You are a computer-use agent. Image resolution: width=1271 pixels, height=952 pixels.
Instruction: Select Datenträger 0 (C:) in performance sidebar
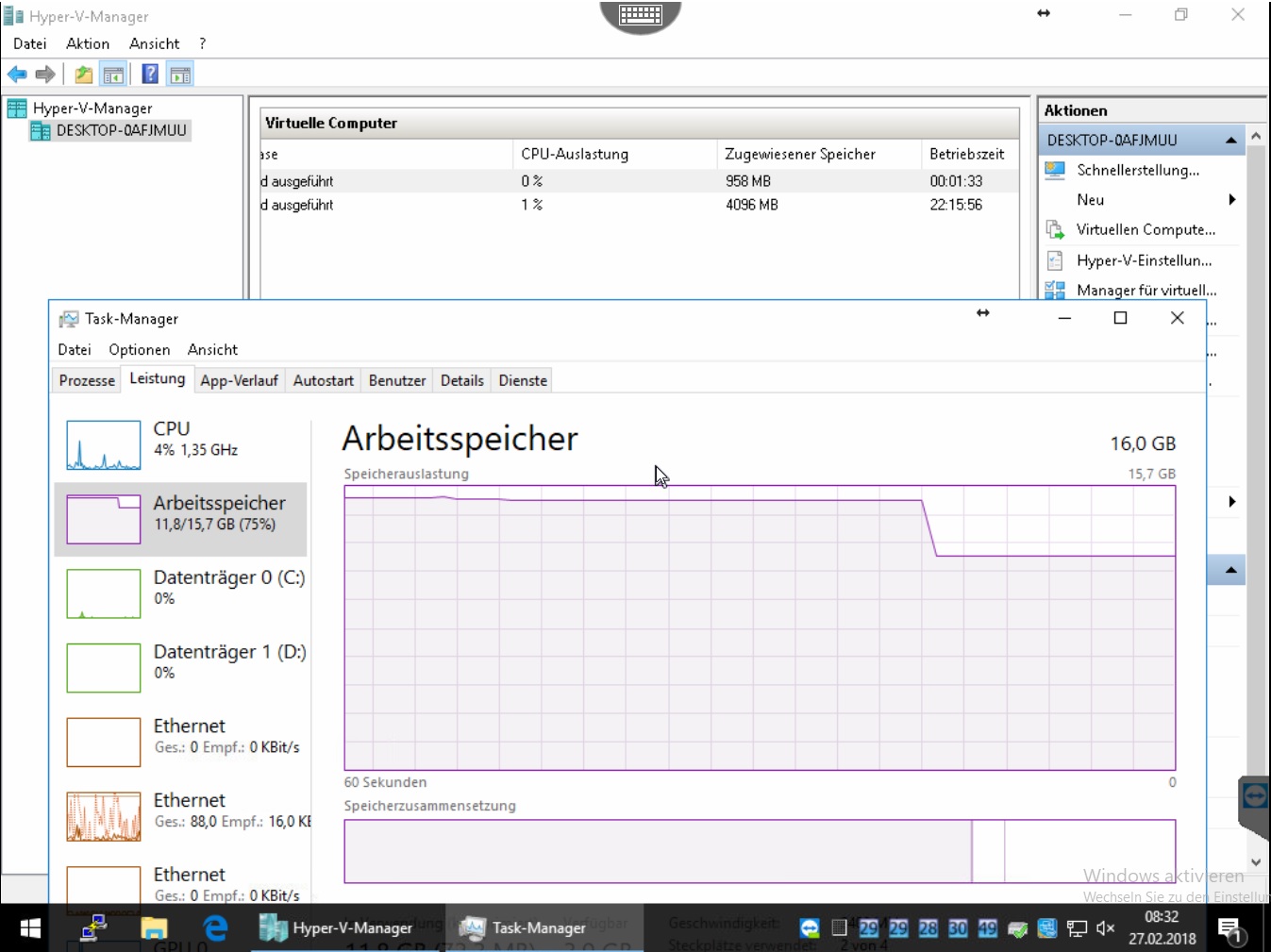click(x=180, y=593)
